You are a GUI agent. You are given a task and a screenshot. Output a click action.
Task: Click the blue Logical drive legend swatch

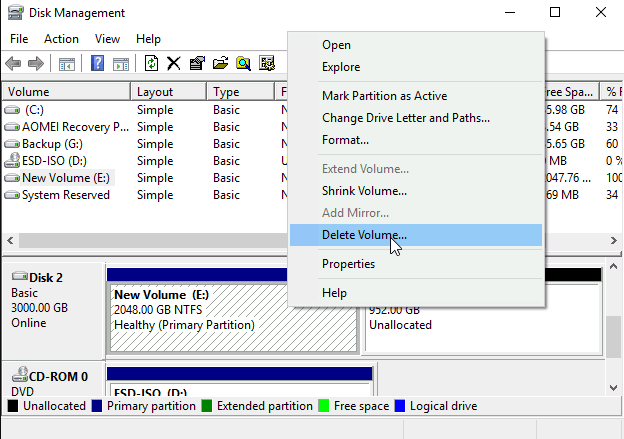400,406
